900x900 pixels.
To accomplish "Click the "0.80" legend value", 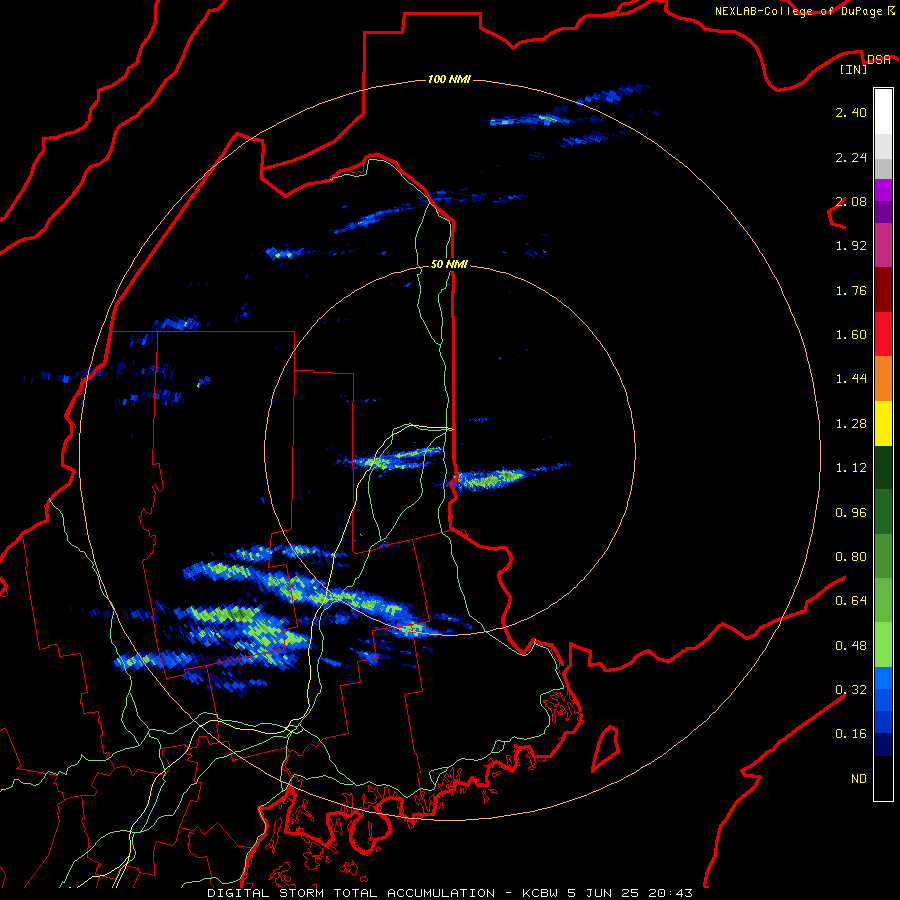I will click(x=851, y=557).
